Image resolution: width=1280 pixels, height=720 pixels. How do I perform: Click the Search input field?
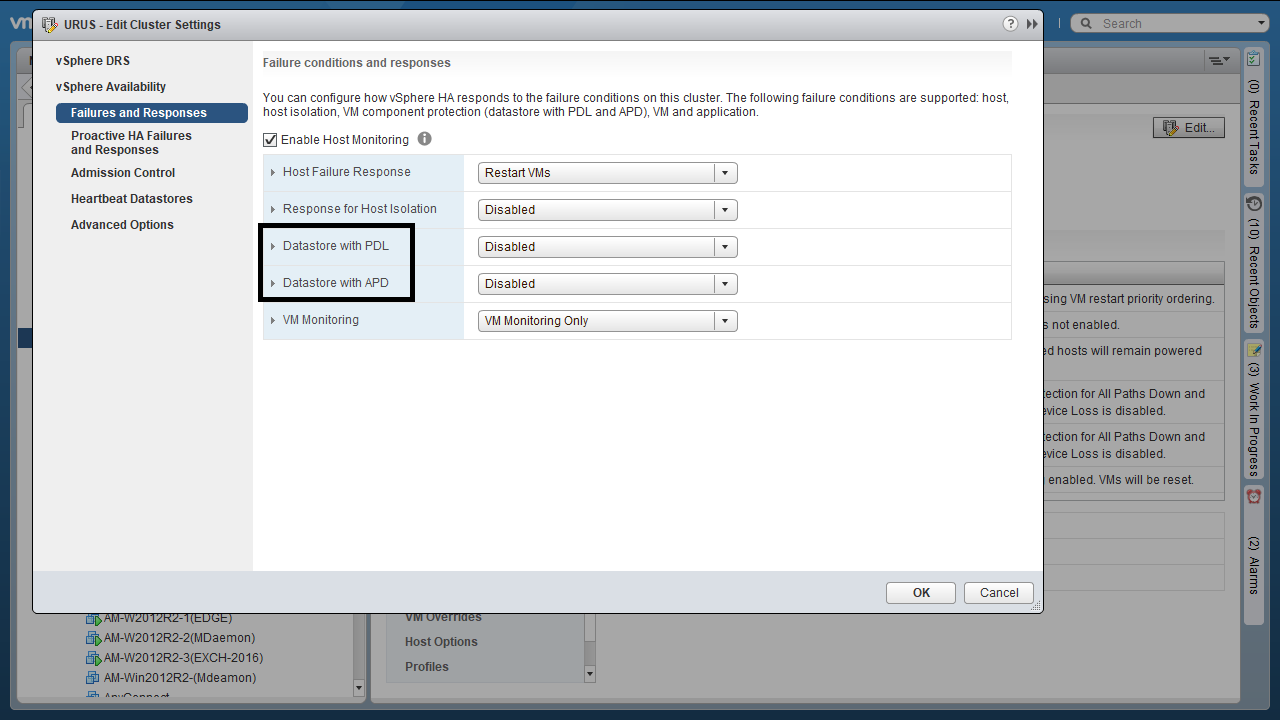click(x=1174, y=23)
